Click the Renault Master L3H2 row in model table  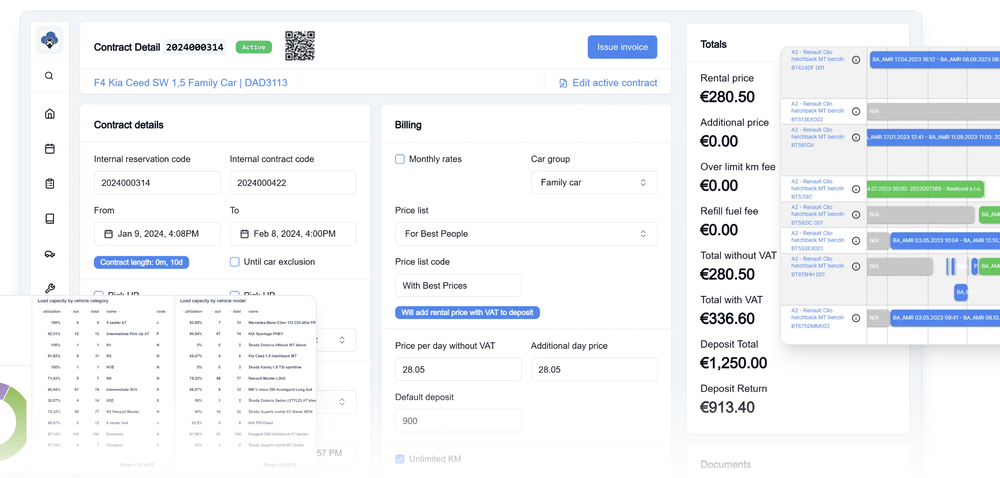pyautogui.click(x=248, y=377)
